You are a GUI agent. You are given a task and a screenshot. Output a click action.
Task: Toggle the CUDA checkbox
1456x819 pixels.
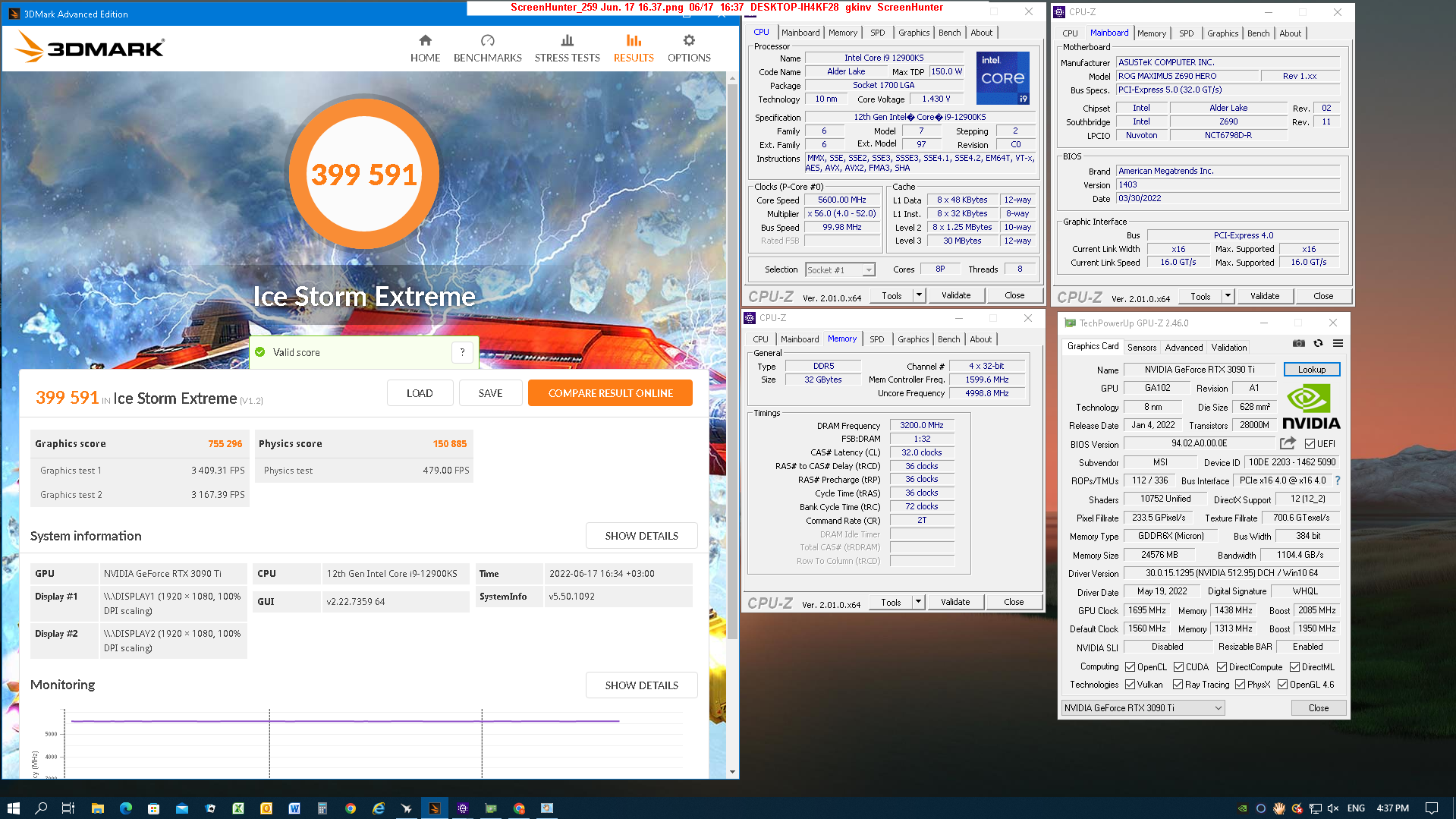(x=1178, y=666)
